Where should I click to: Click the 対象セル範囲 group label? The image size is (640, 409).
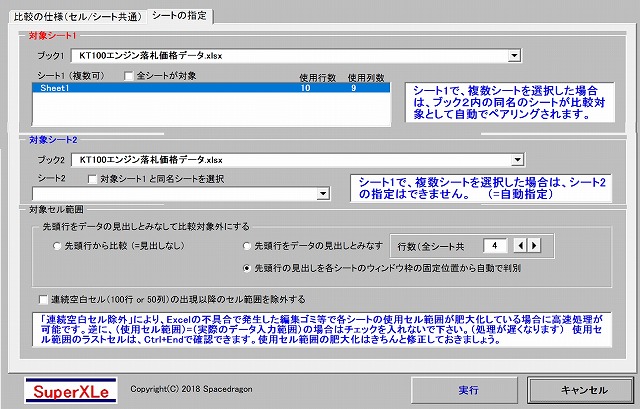pyautogui.click(x=56, y=210)
